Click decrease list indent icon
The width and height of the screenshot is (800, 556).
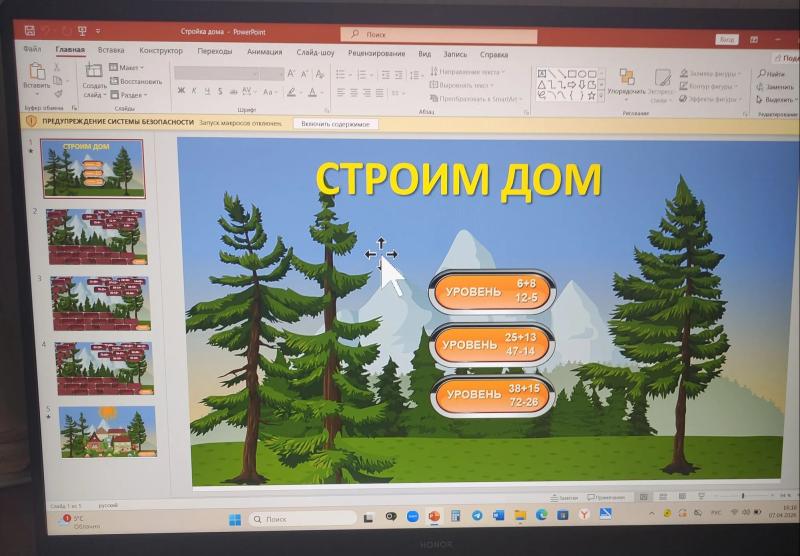386,75
